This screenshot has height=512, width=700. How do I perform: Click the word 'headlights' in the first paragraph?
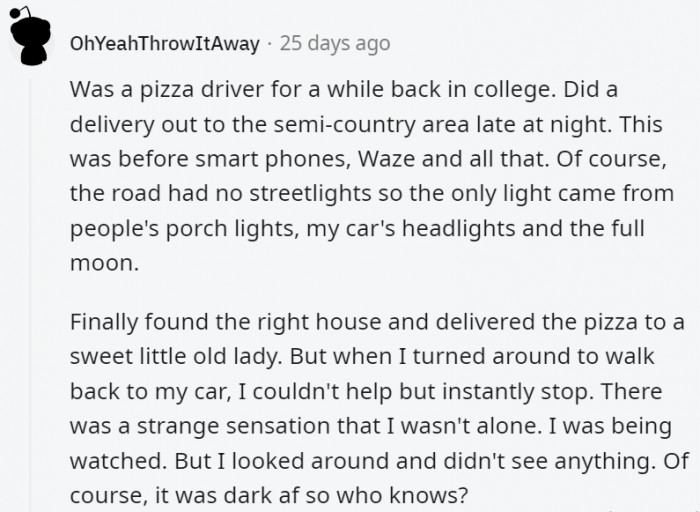pos(458,229)
